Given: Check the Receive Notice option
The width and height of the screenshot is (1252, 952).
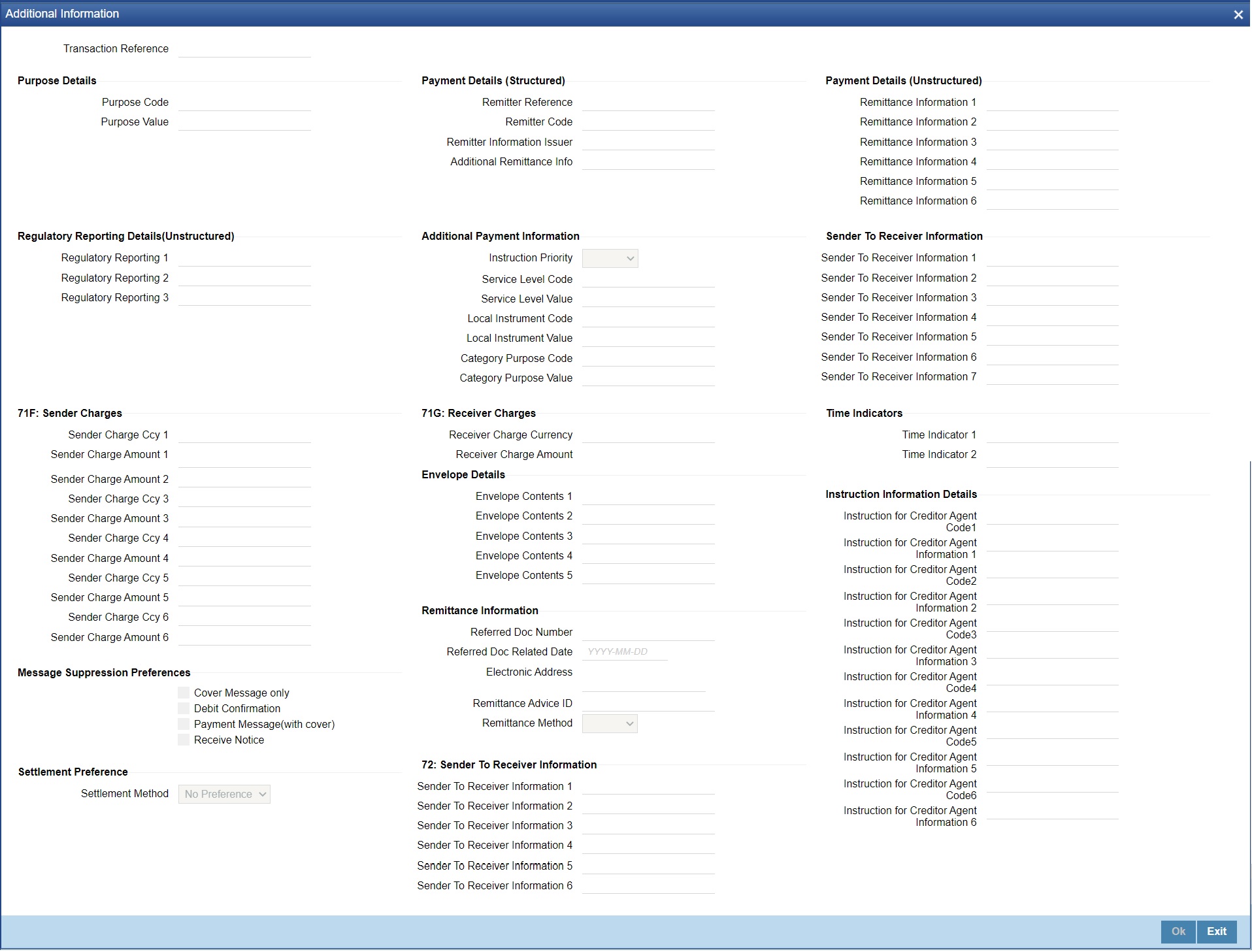Looking at the screenshot, I should pos(184,740).
